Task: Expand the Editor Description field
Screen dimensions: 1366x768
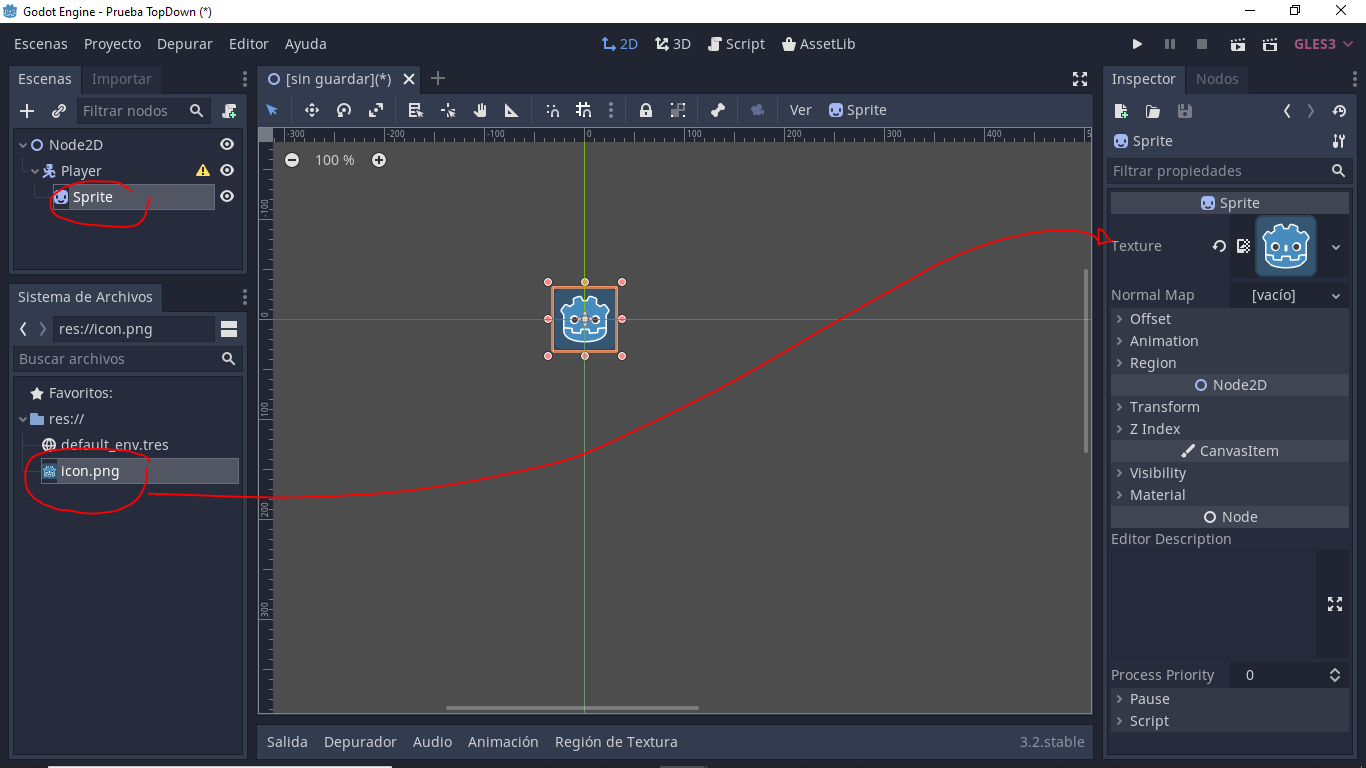Action: point(1334,604)
